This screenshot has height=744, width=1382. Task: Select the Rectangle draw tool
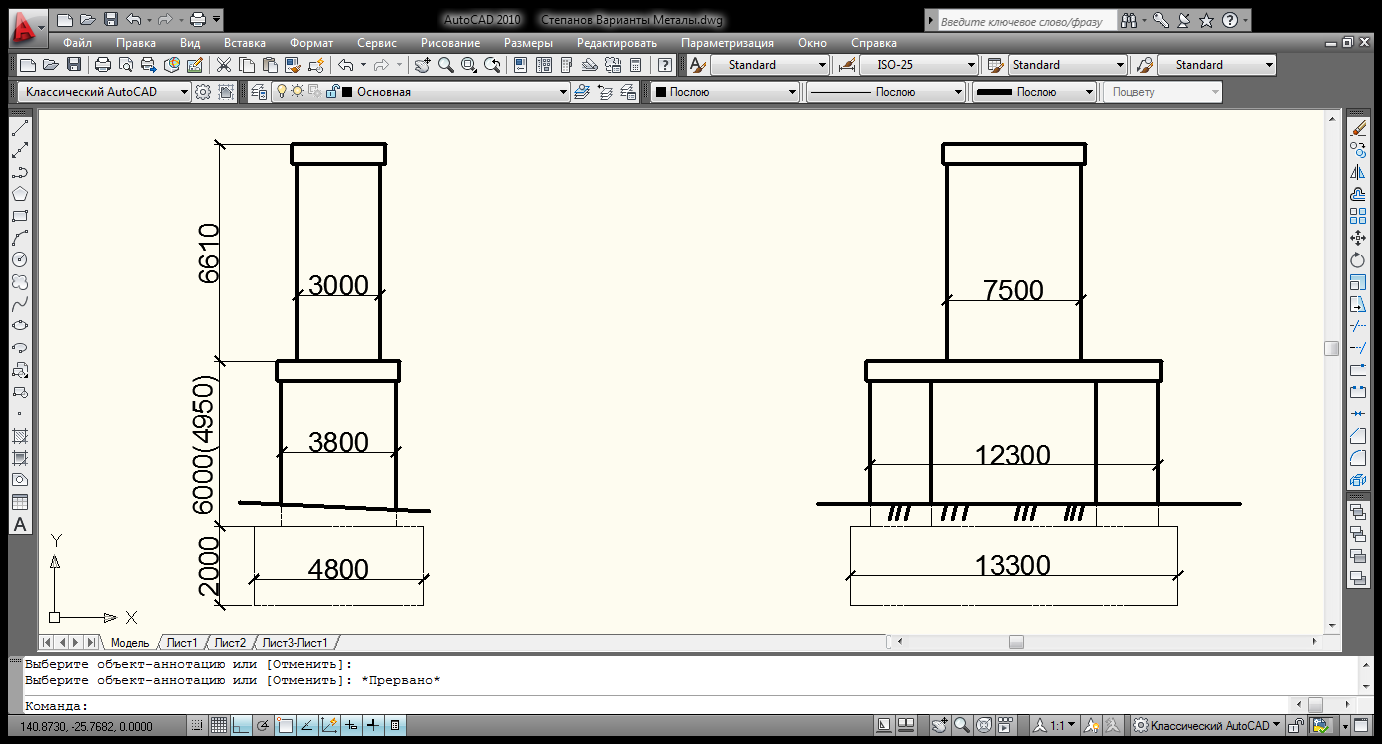pyautogui.click(x=19, y=216)
